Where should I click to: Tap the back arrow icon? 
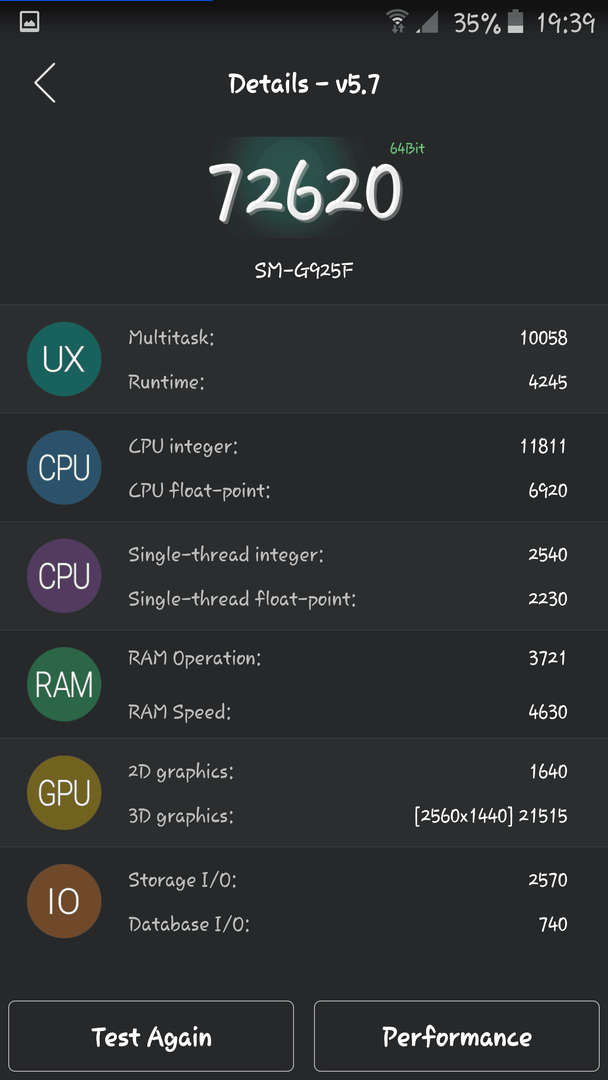tap(45, 83)
